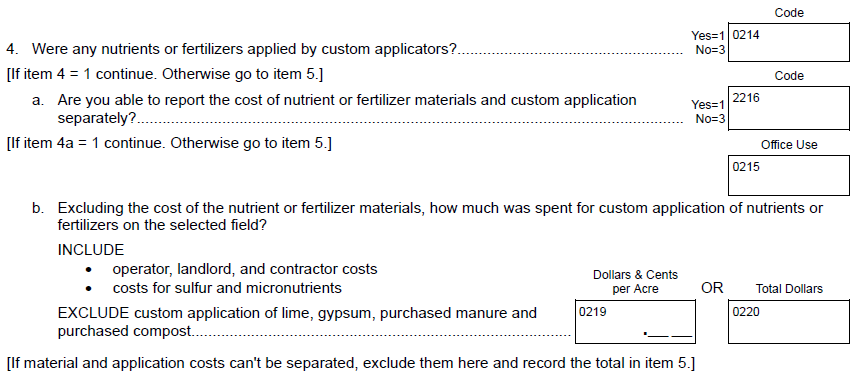Click the Total Dollars box 0220
This screenshot has height=382, width=862.
(x=789, y=322)
